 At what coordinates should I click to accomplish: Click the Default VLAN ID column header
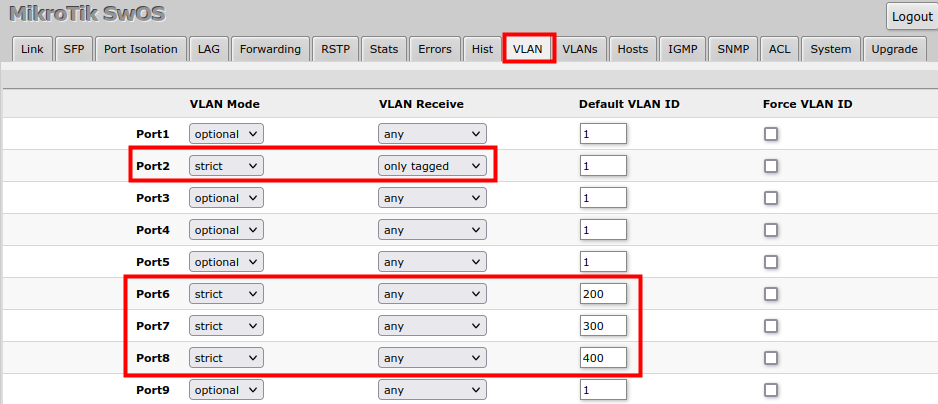(x=629, y=104)
